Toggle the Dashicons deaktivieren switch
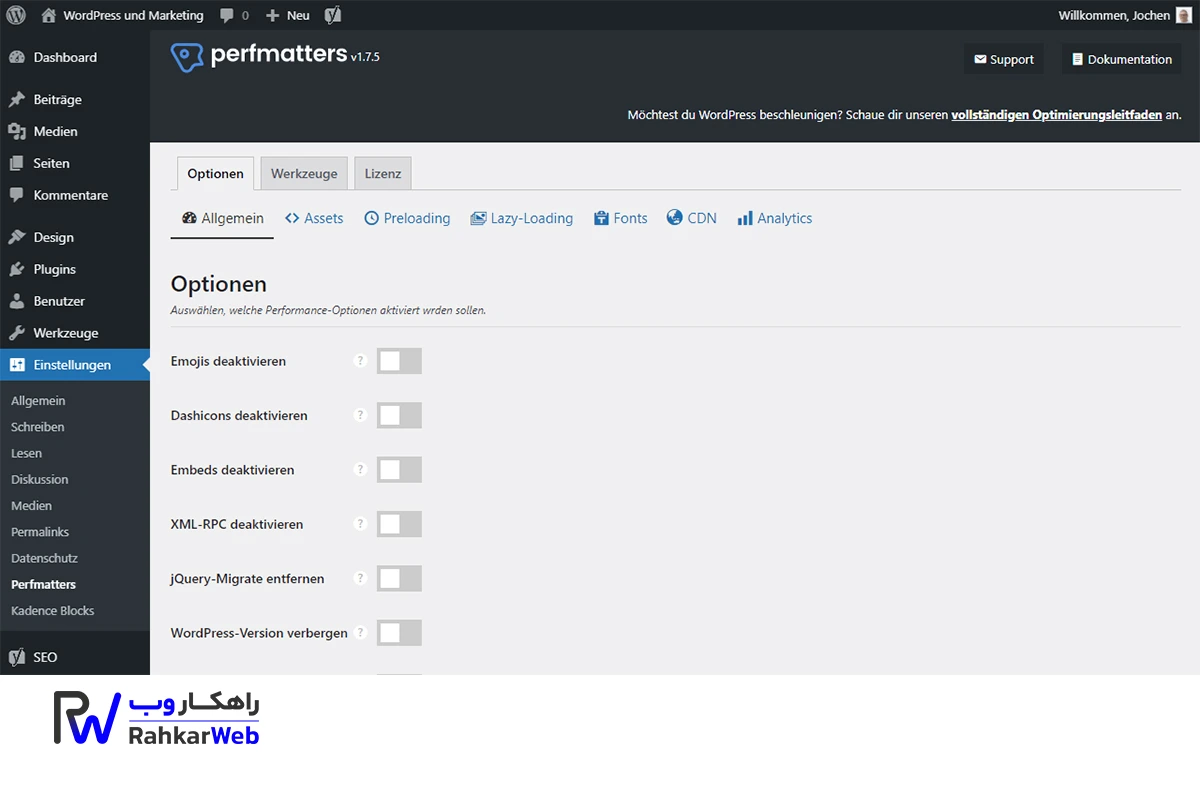The image size is (1200, 800). coord(399,415)
